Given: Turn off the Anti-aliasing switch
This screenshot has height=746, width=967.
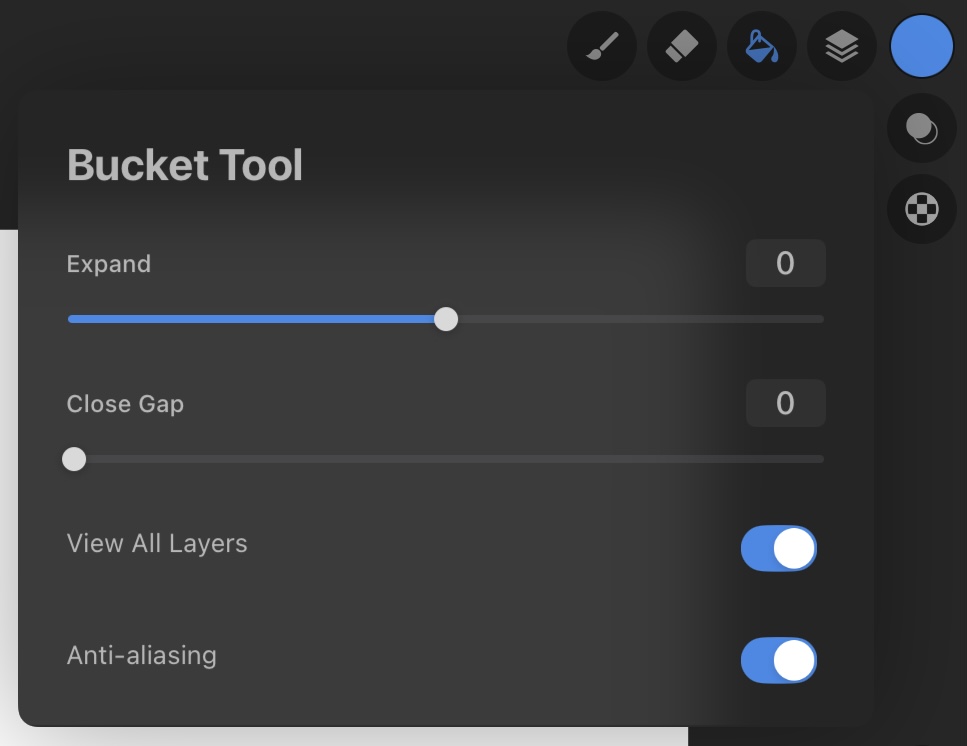Looking at the screenshot, I should coord(779,660).
